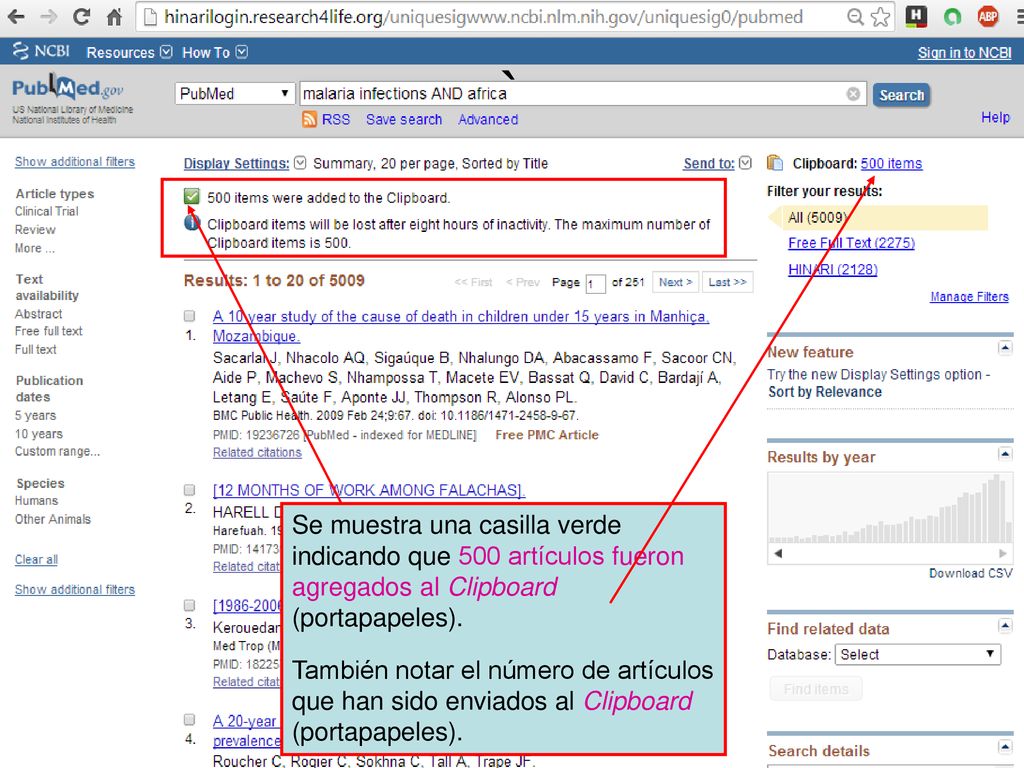Open Manage Filters link
Viewport: 1024px width, 768px height.
(970, 296)
